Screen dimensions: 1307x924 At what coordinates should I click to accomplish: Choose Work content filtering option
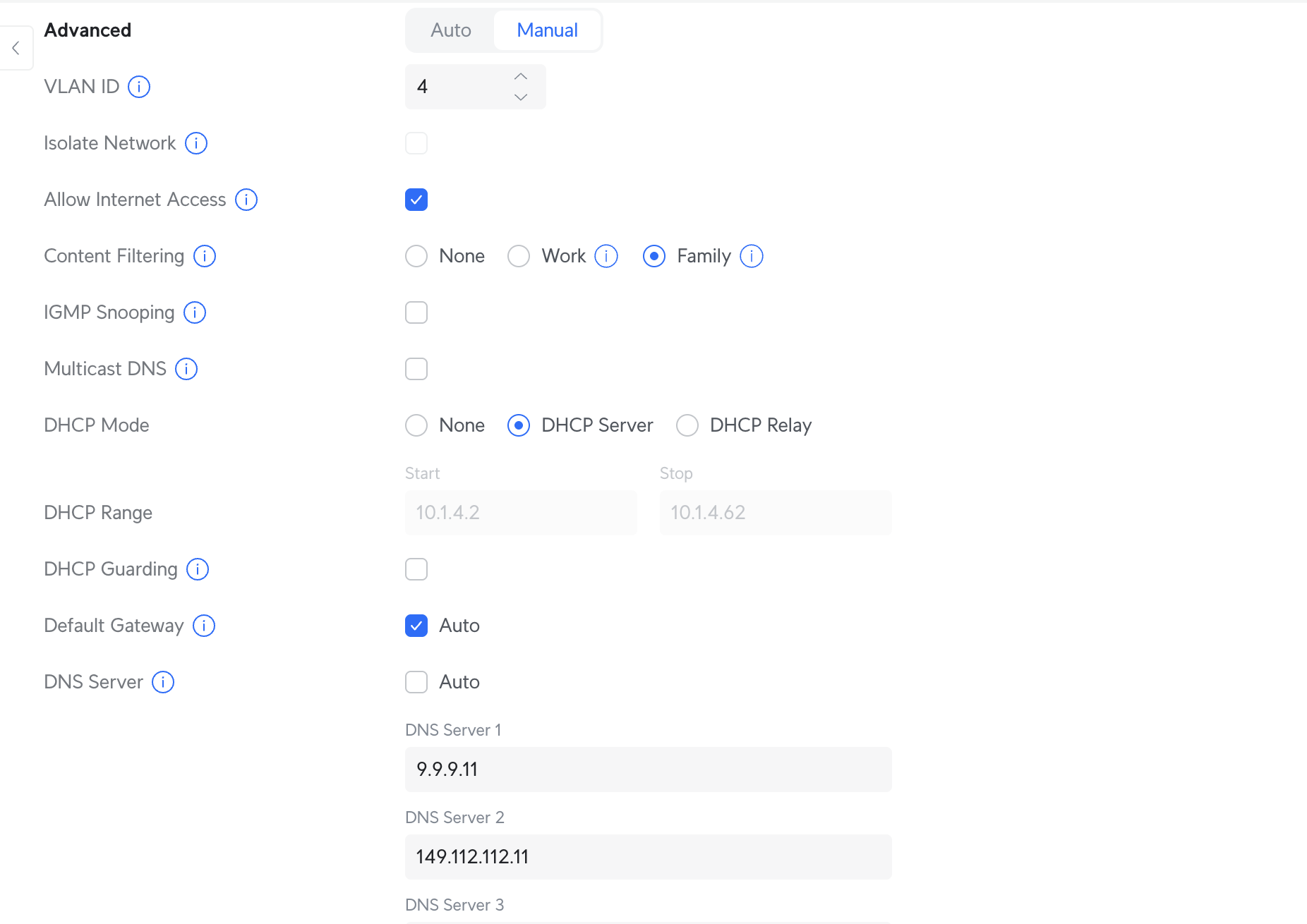point(519,256)
